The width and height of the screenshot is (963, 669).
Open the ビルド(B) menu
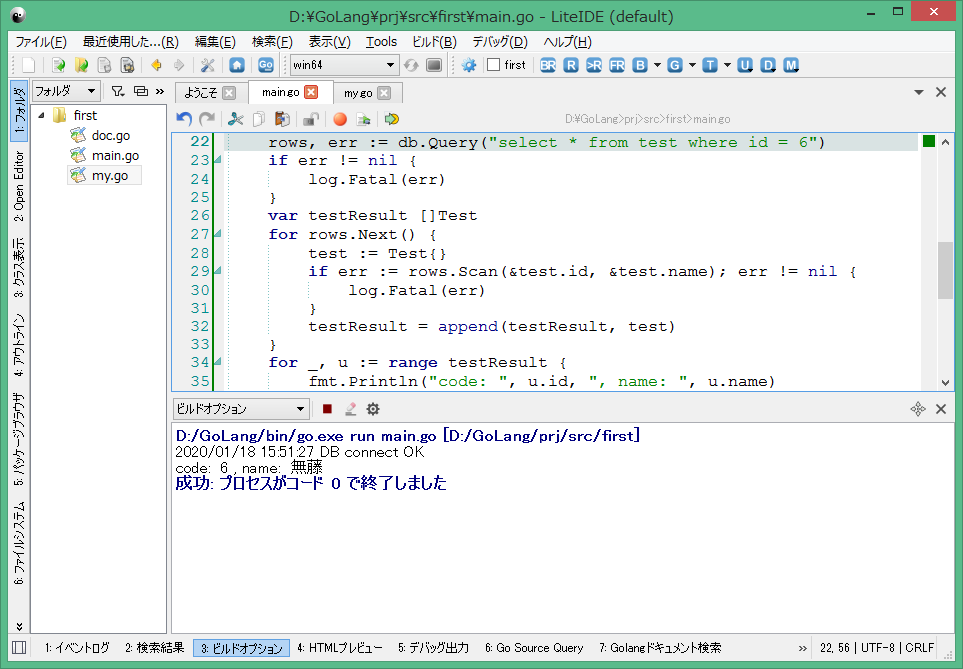point(434,42)
